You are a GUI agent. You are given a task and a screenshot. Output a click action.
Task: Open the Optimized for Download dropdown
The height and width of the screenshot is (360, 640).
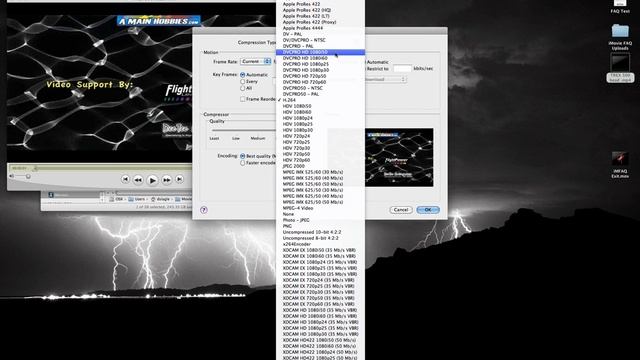point(385,79)
